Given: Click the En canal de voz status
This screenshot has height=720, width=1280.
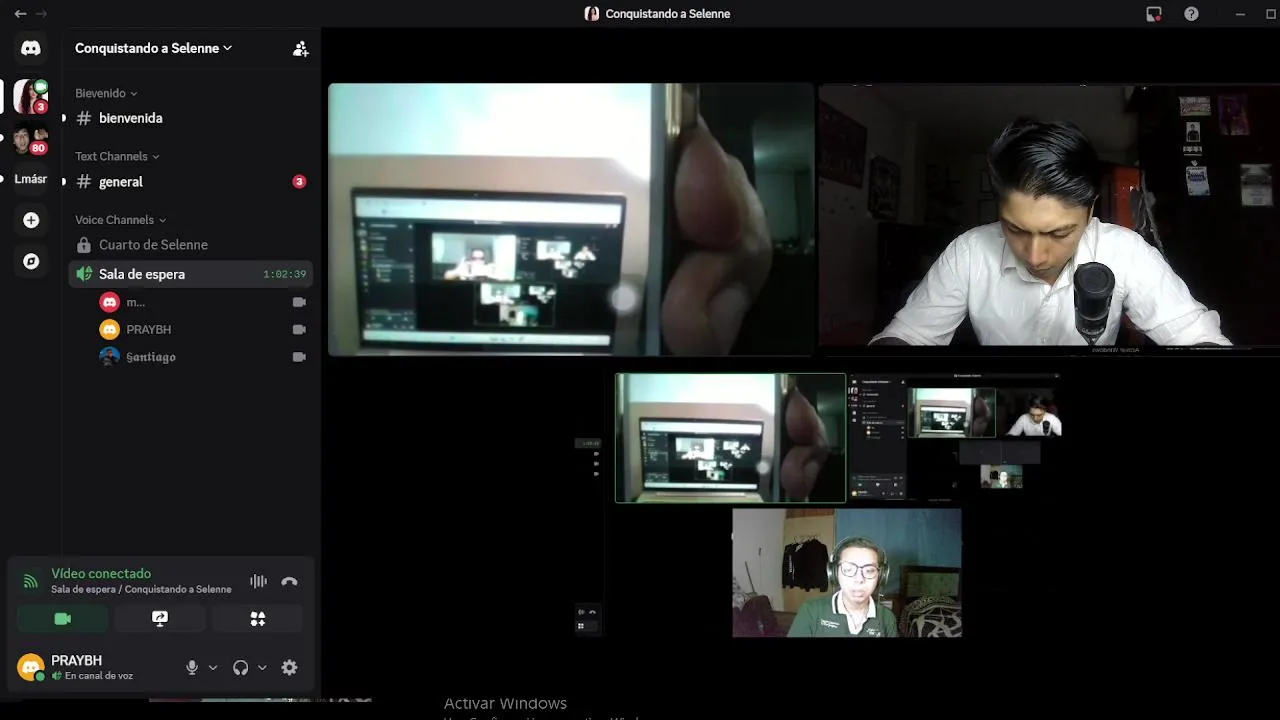Looking at the screenshot, I should point(98,676).
